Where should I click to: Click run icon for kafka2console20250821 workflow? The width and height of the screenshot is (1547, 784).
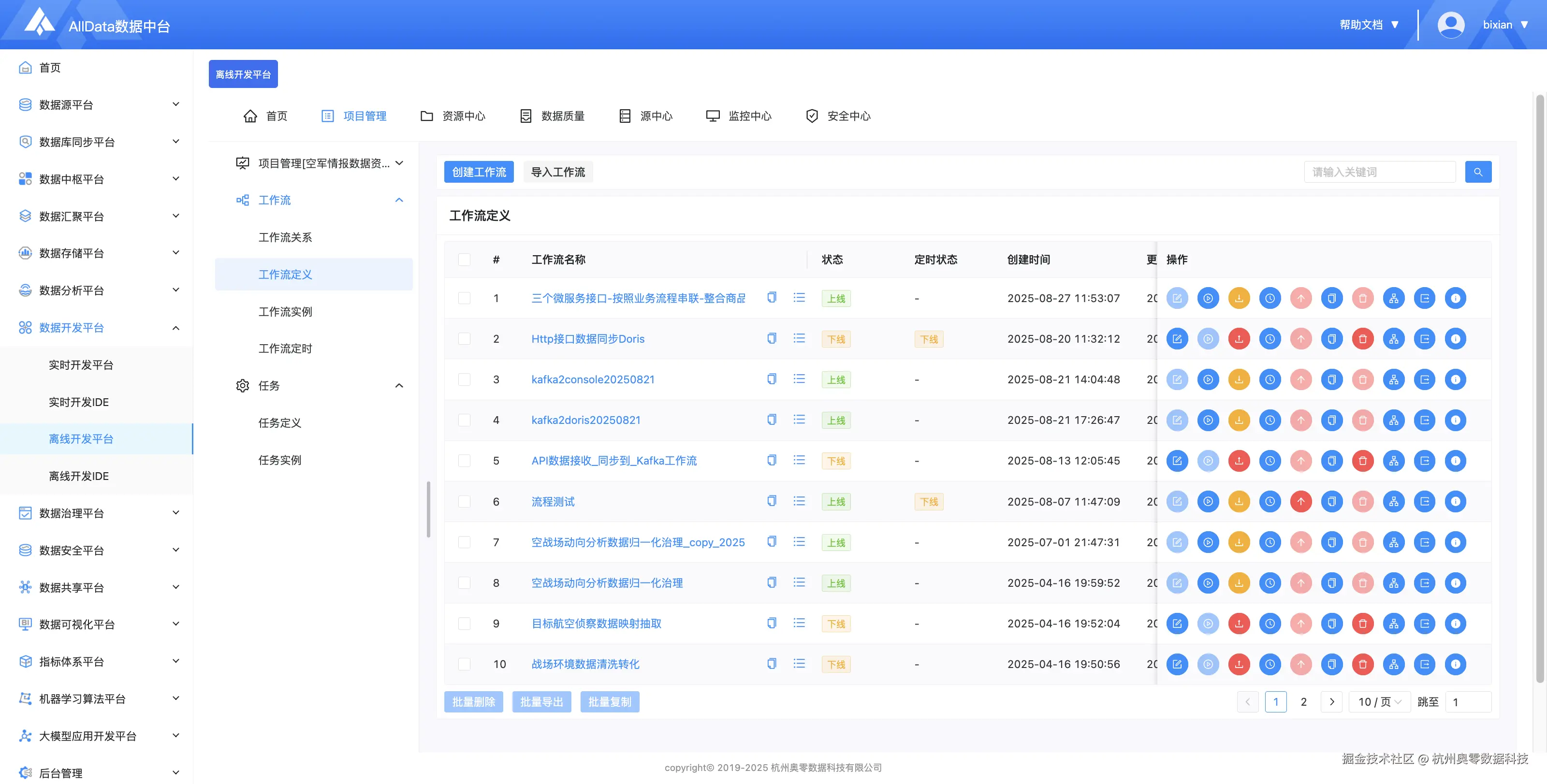pyautogui.click(x=1208, y=379)
